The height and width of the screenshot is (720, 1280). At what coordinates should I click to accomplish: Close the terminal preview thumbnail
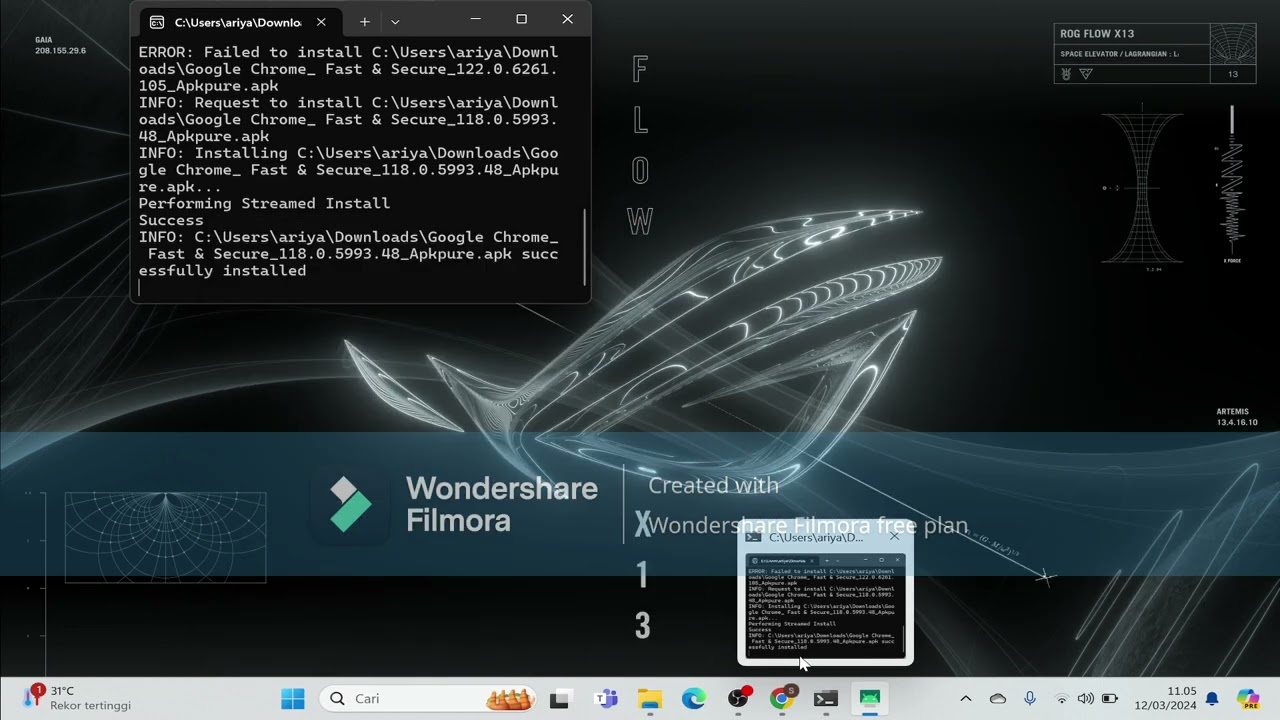(894, 536)
